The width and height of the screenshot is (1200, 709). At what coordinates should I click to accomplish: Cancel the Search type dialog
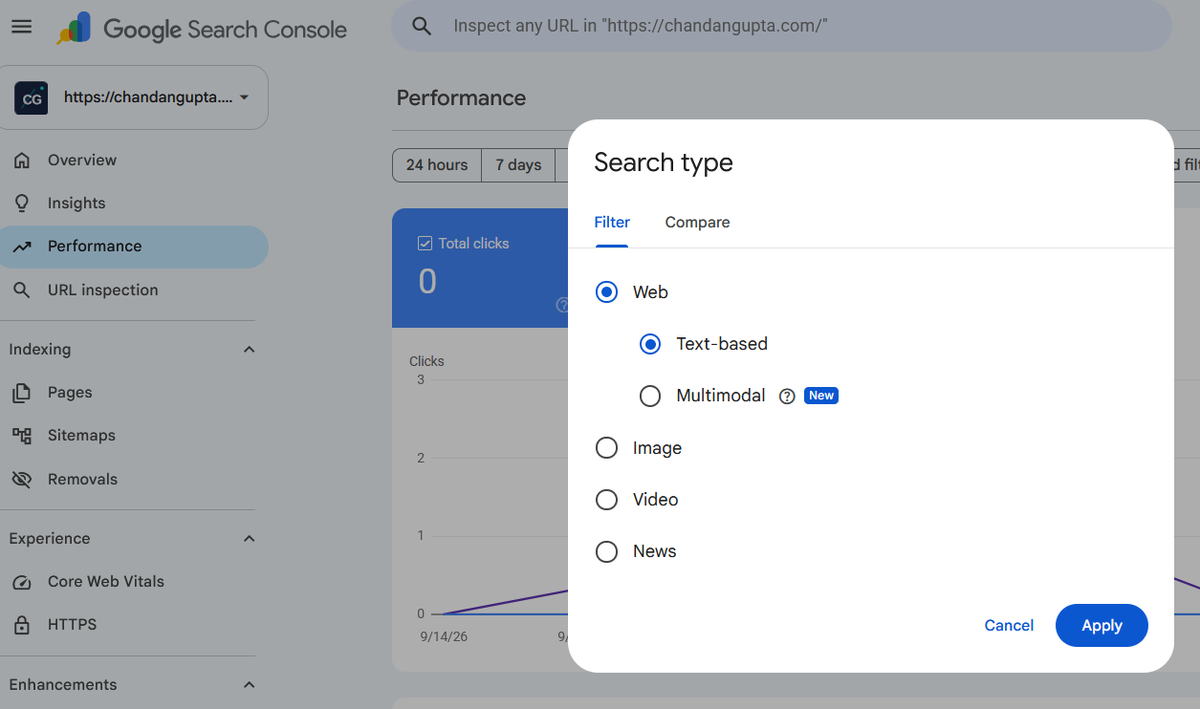[x=1009, y=625]
